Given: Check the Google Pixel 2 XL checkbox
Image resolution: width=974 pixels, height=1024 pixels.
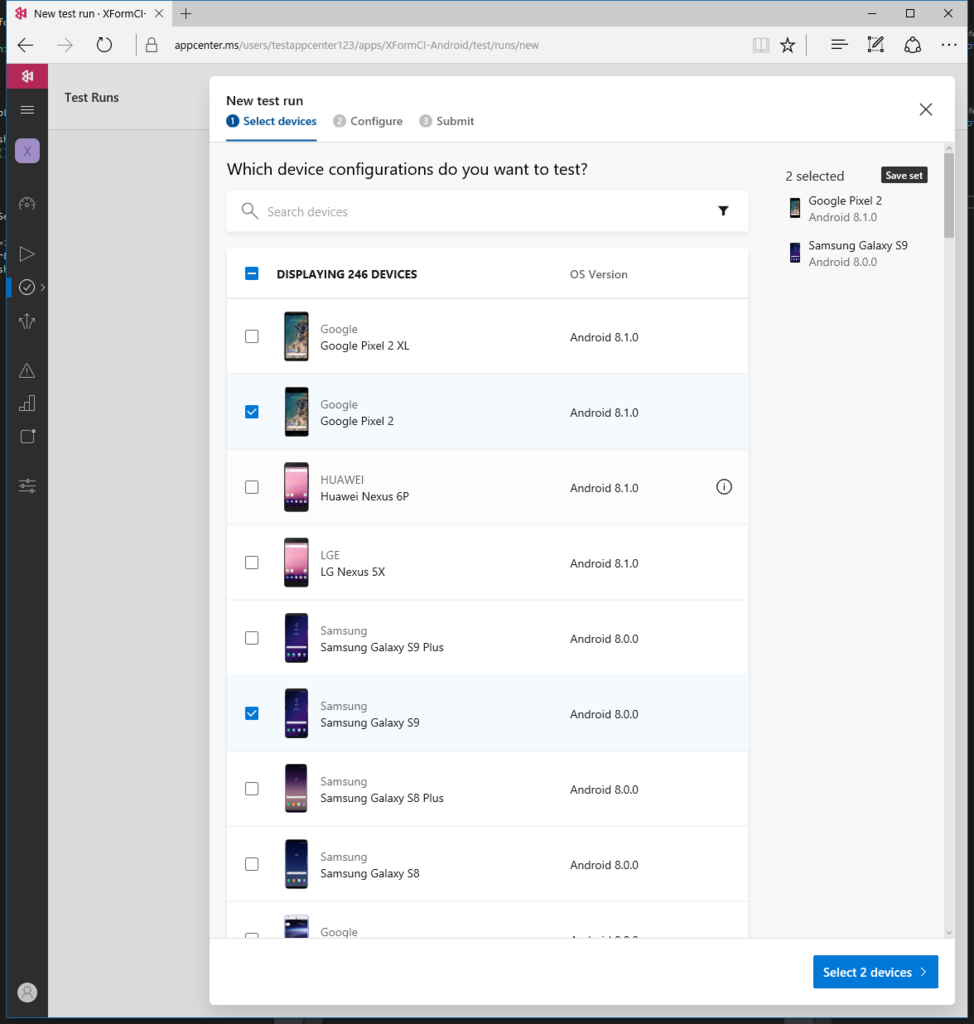Looking at the screenshot, I should click(252, 336).
